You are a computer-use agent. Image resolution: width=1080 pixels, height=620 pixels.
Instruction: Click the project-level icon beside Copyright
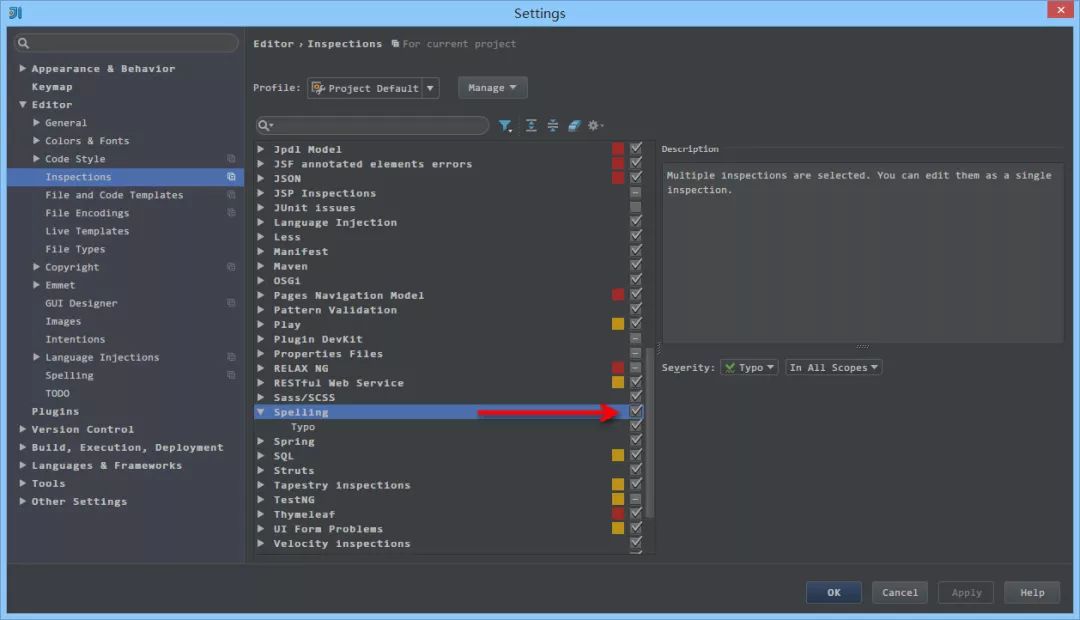(x=231, y=267)
